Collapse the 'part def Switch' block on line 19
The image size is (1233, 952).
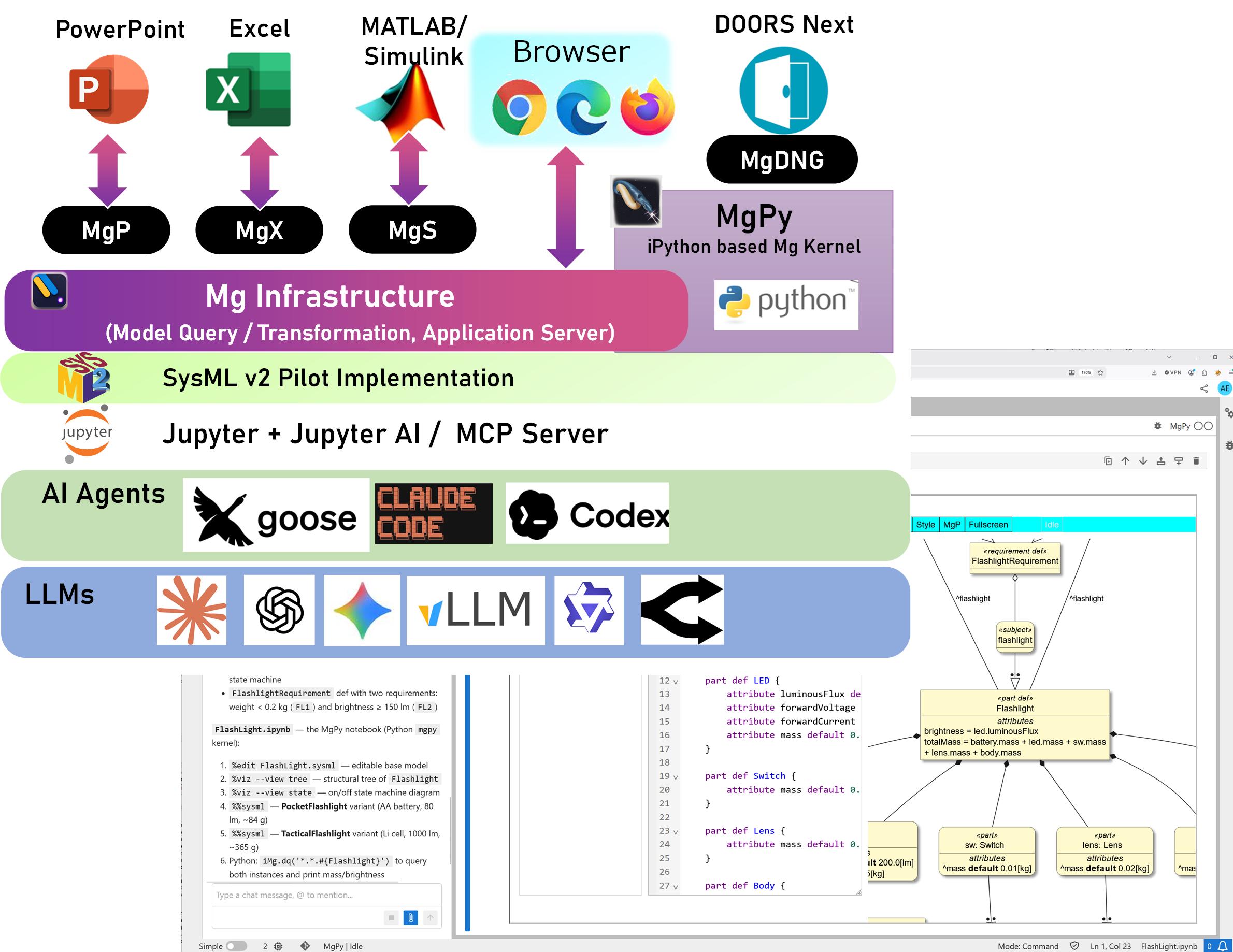point(676,777)
